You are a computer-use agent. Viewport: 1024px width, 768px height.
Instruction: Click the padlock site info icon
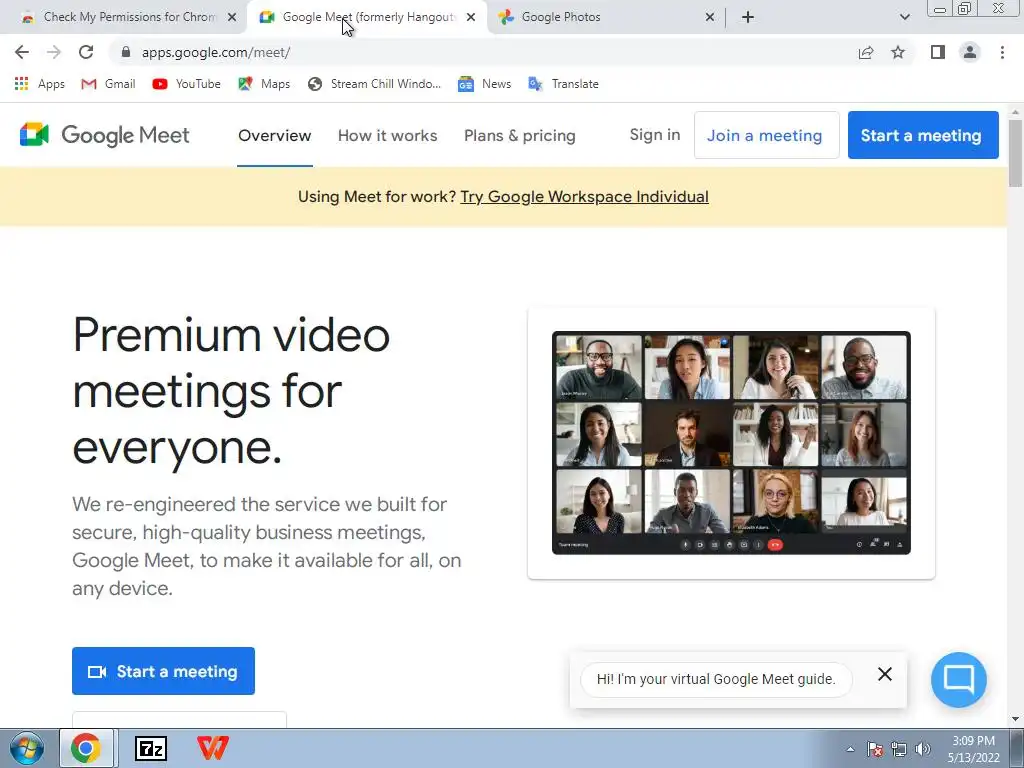tap(126, 52)
